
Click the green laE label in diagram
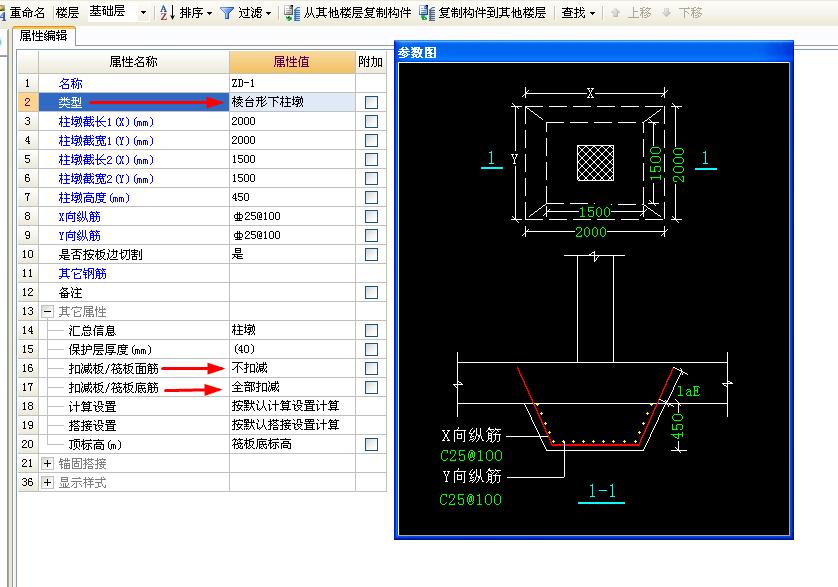pyautogui.click(x=688, y=391)
